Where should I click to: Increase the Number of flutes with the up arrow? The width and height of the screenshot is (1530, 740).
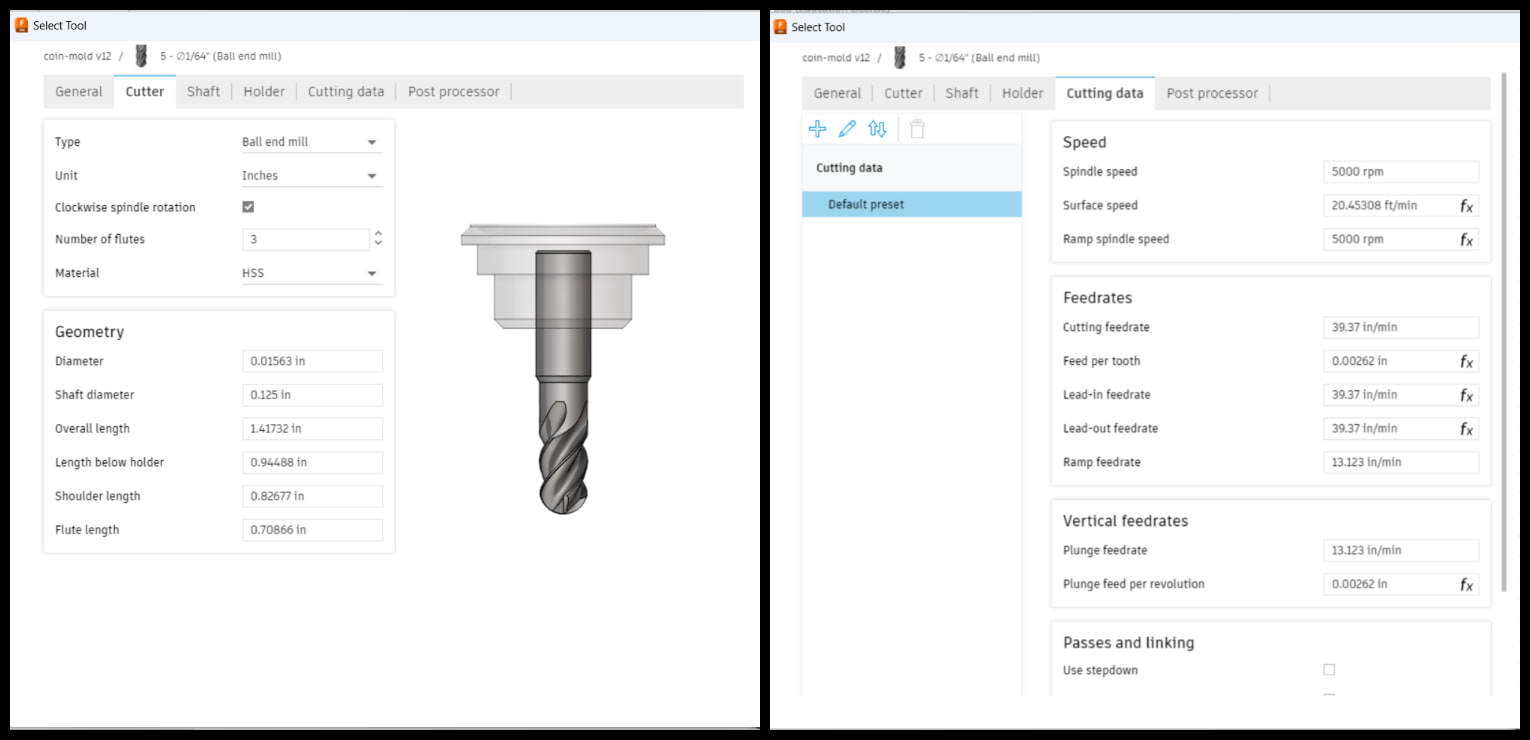point(378,234)
